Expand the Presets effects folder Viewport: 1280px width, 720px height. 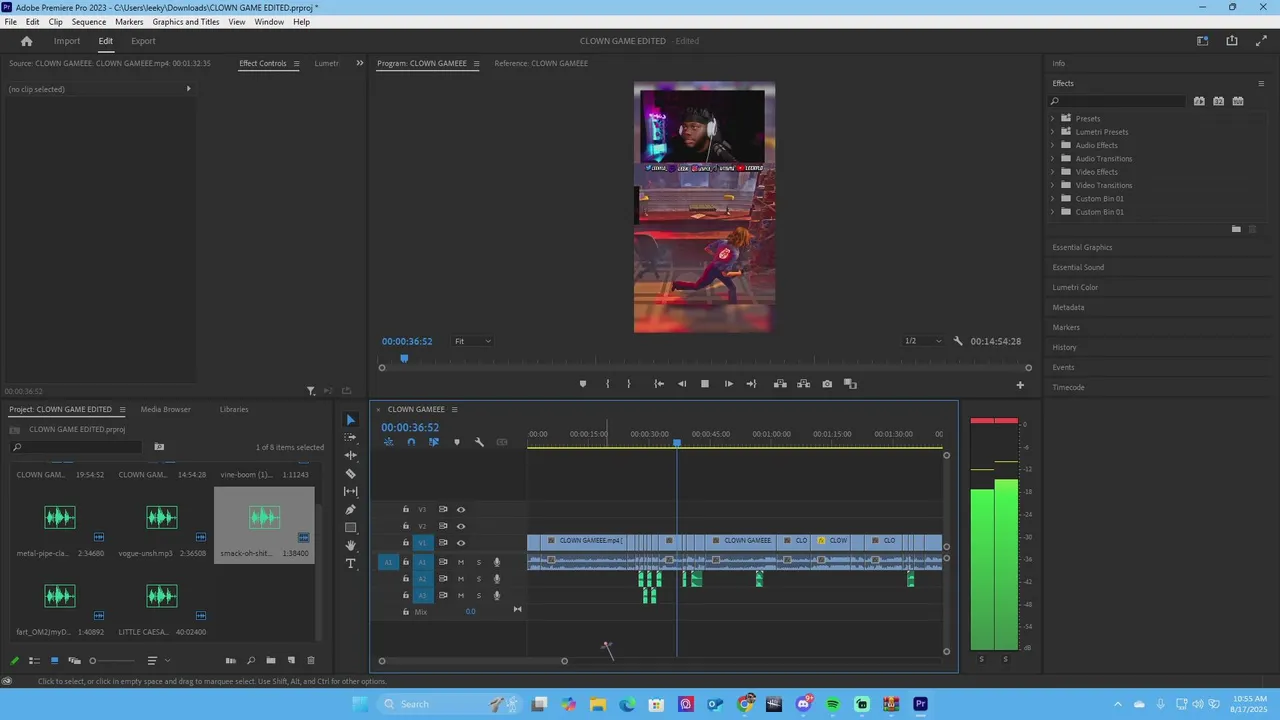coord(1052,119)
